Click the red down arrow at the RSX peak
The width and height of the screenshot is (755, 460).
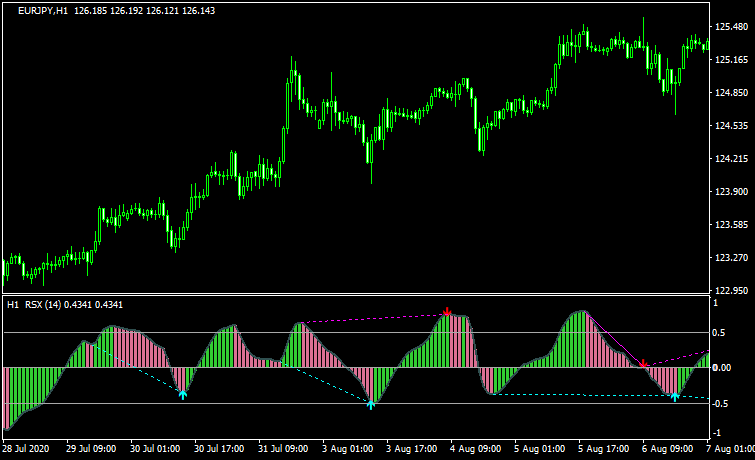click(447, 312)
